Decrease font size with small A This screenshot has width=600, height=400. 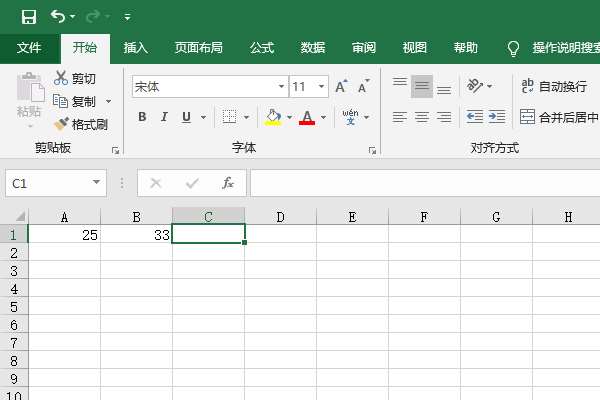(x=363, y=87)
